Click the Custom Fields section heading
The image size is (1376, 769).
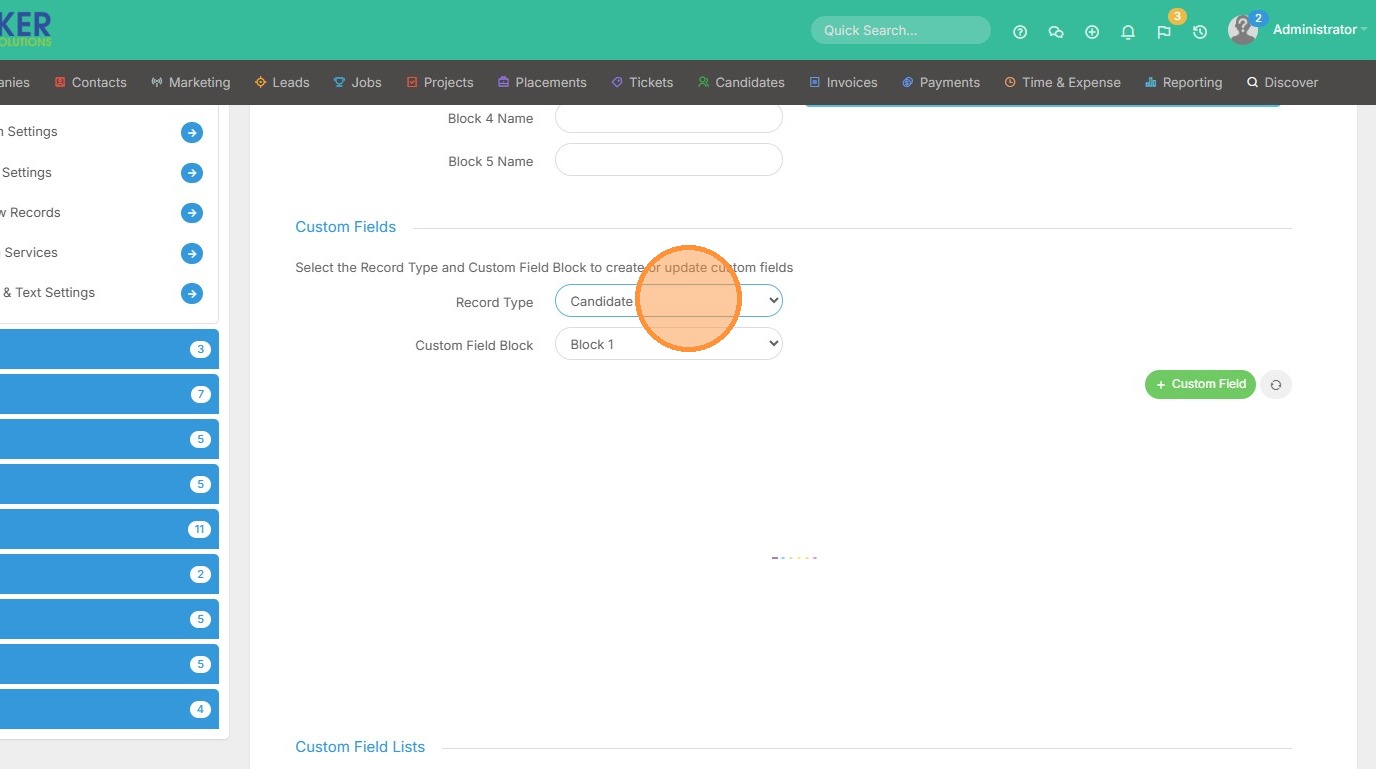click(x=345, y=227)
